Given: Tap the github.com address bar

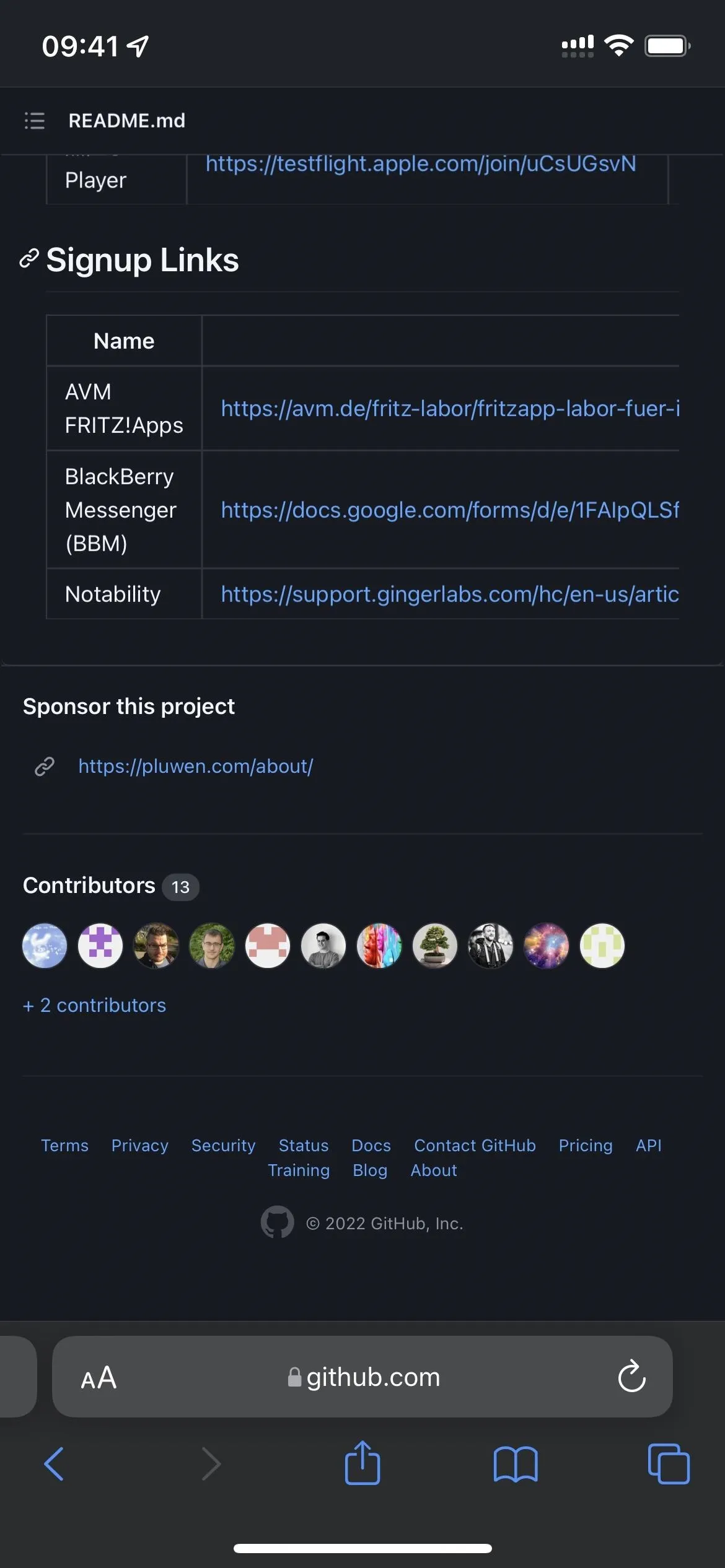Looking at the screenshot, I should pyautogui.click(x=362, y=1377).
